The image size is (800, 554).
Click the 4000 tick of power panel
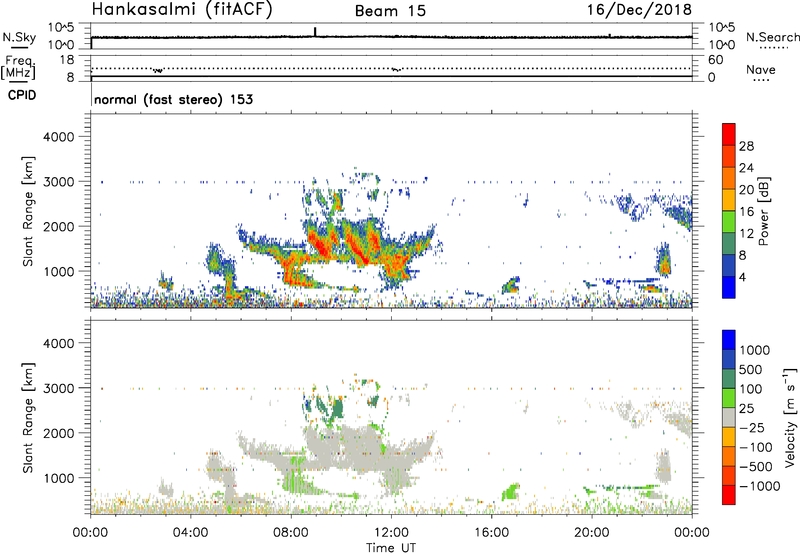[58, 137]
